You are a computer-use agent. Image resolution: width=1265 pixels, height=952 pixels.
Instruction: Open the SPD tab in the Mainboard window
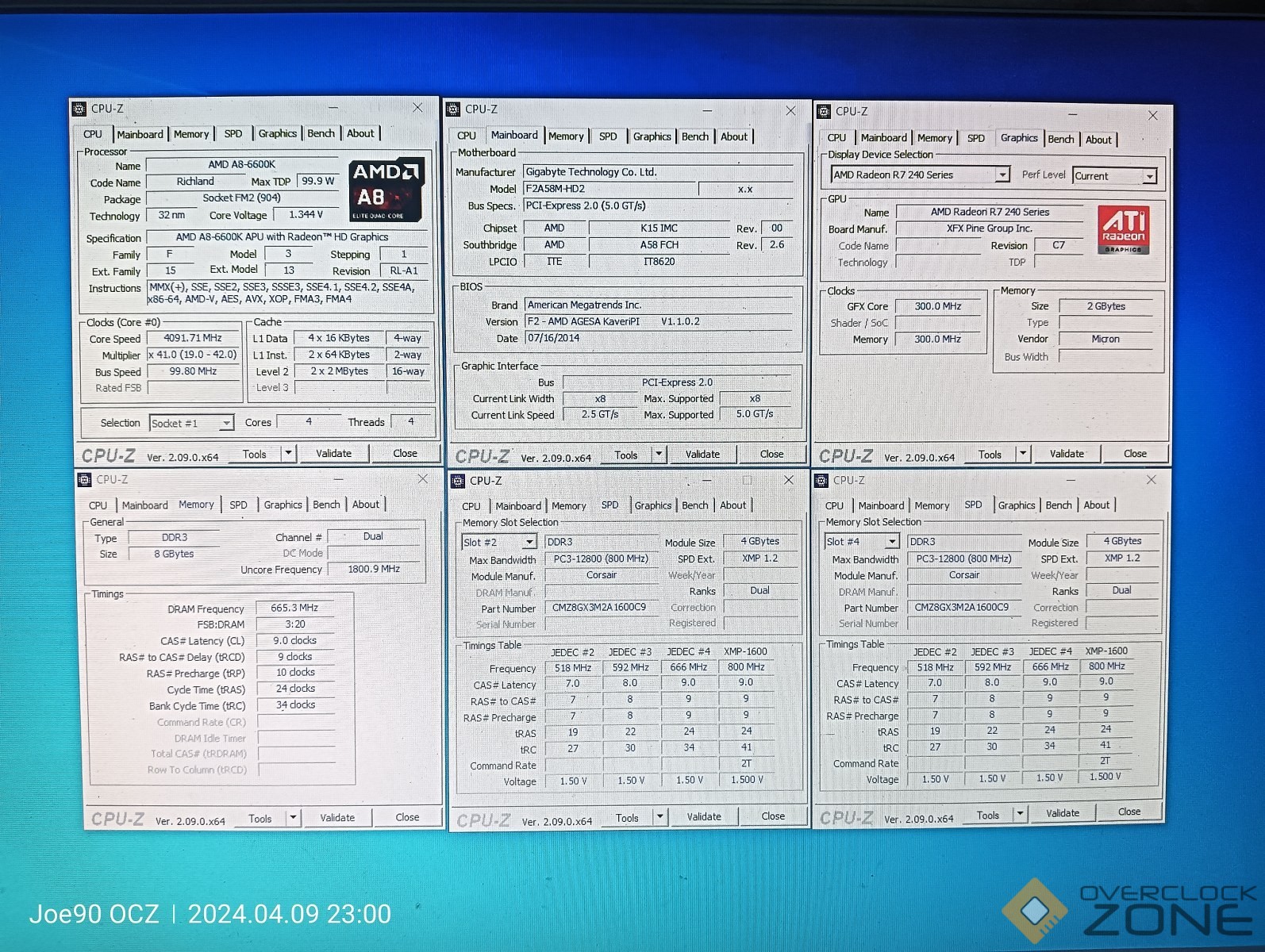[x=608, y=136]
